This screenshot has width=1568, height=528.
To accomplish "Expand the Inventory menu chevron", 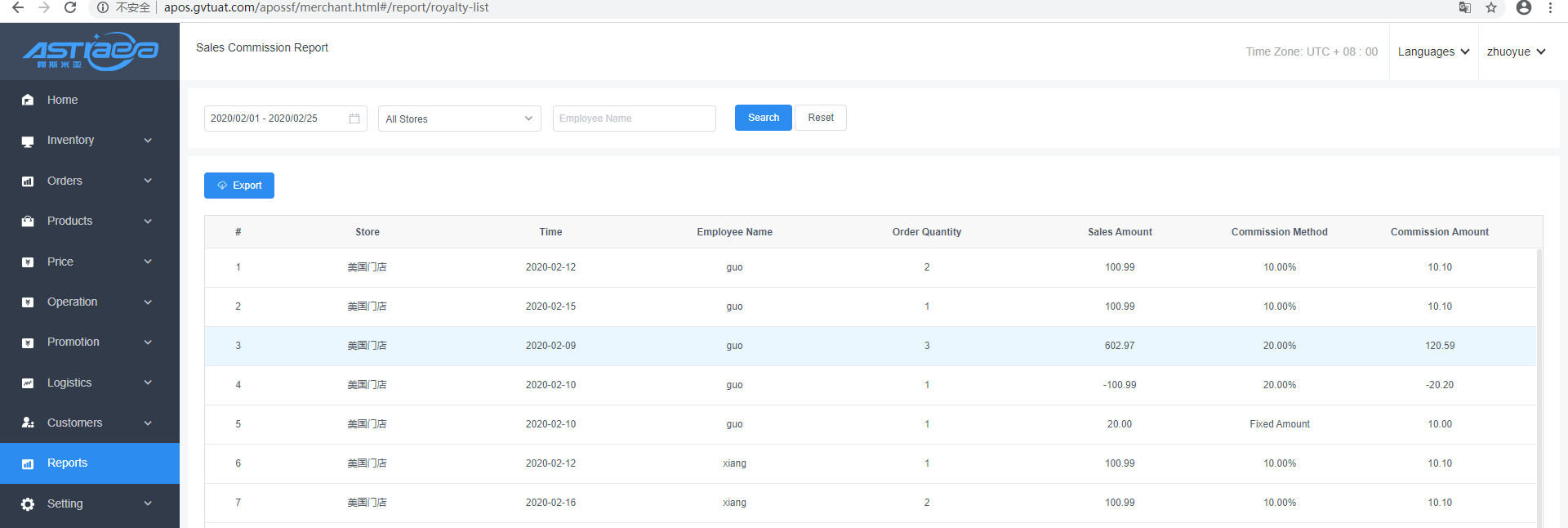I will tap(148, 141).
